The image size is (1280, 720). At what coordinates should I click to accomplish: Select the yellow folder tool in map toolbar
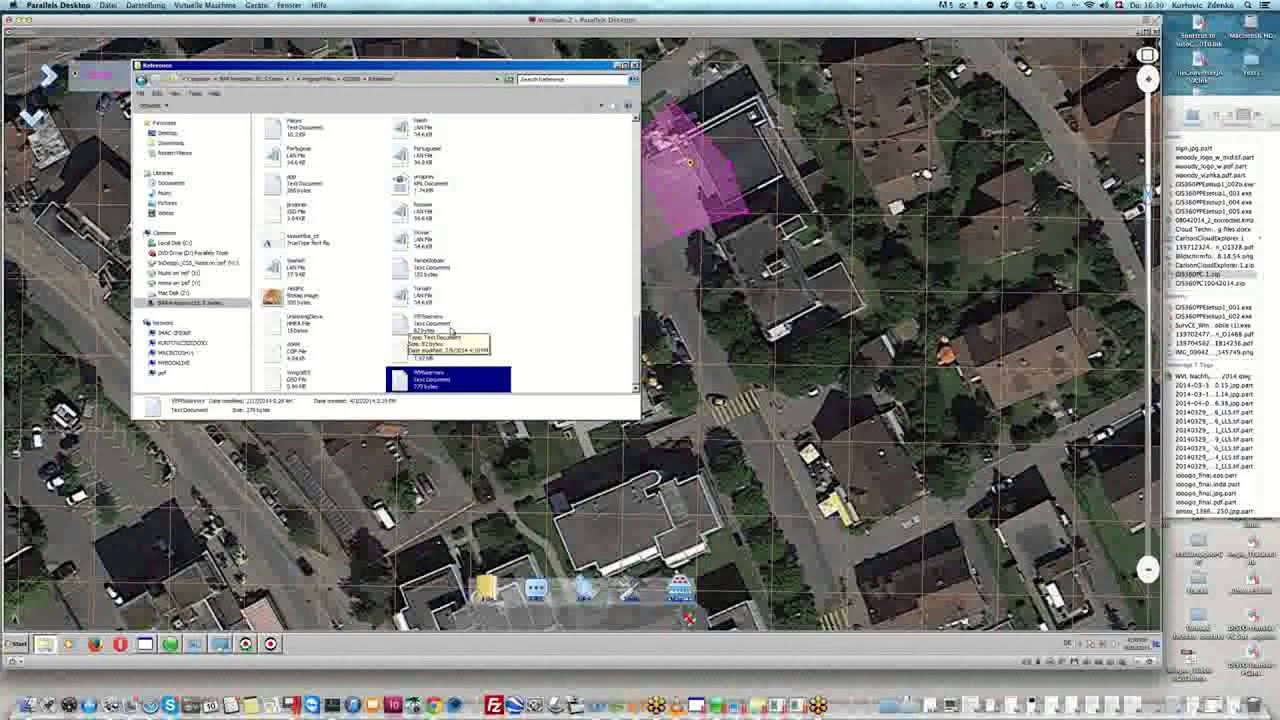tap(486, 590)
